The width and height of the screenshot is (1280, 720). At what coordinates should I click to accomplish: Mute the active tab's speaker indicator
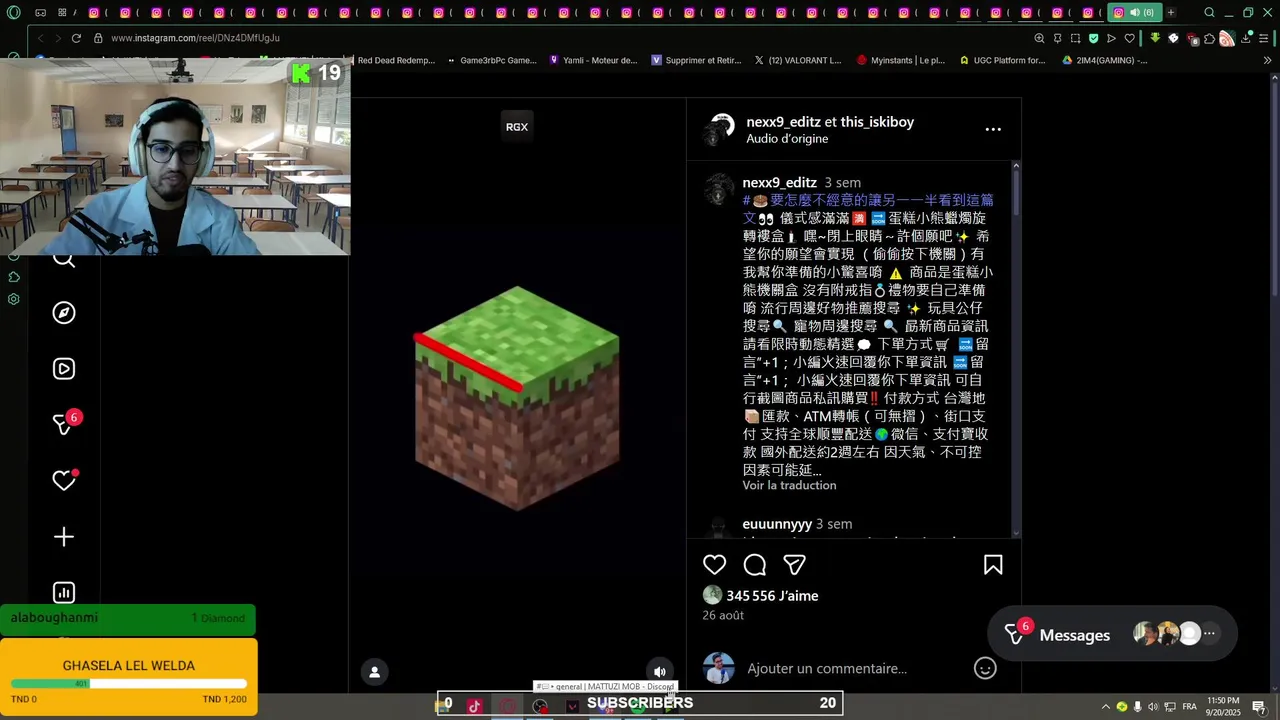(x=1134, y=13)
